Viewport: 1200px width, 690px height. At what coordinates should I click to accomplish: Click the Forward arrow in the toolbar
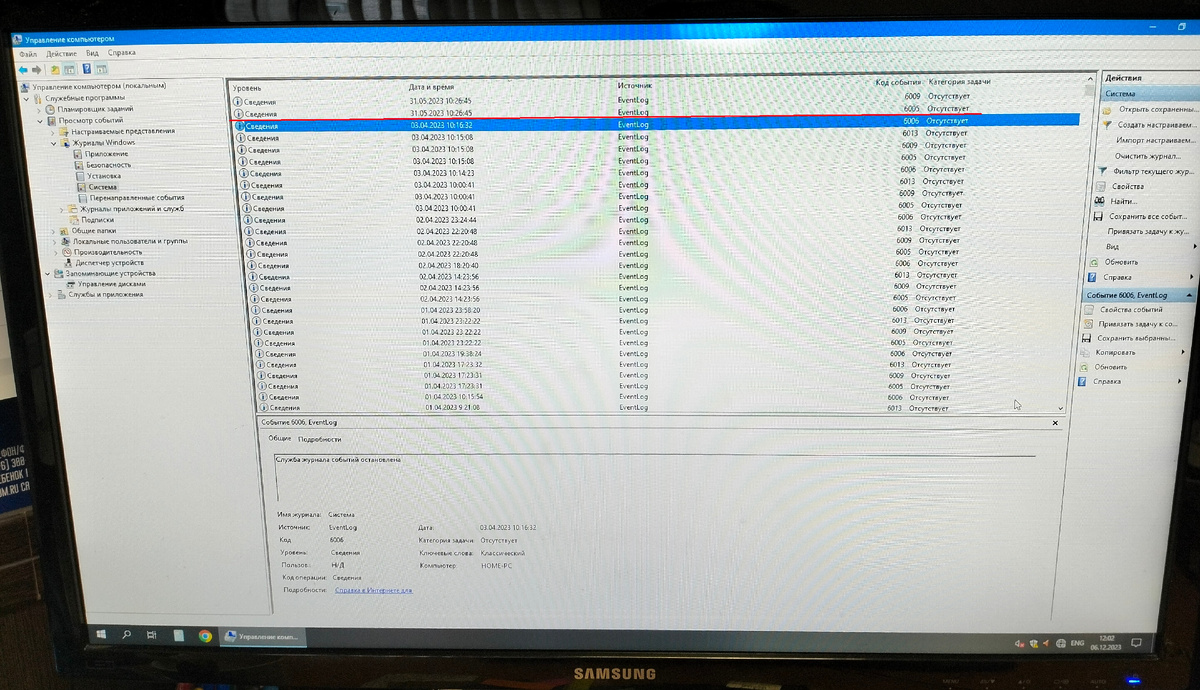[x=37, y=69]
